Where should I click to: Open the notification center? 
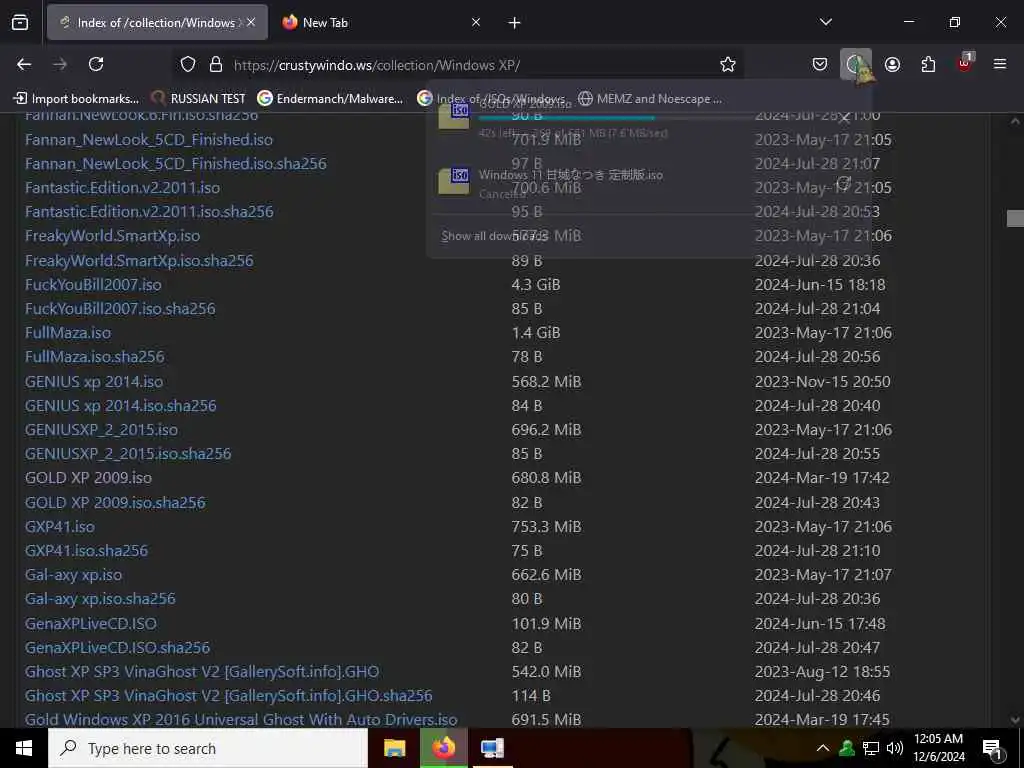(993, 748)
